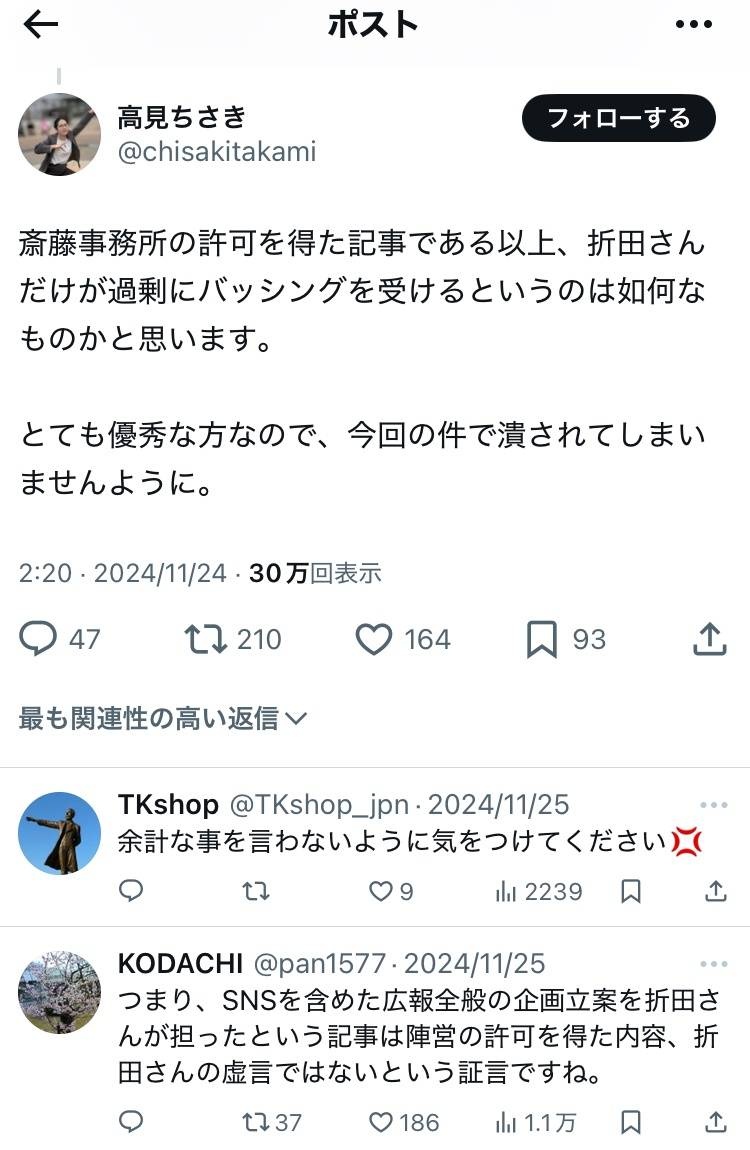The width and height of the screenshot is (750, 1150).
Task: Open 高見ちさき profile picture
Action: 59,135
